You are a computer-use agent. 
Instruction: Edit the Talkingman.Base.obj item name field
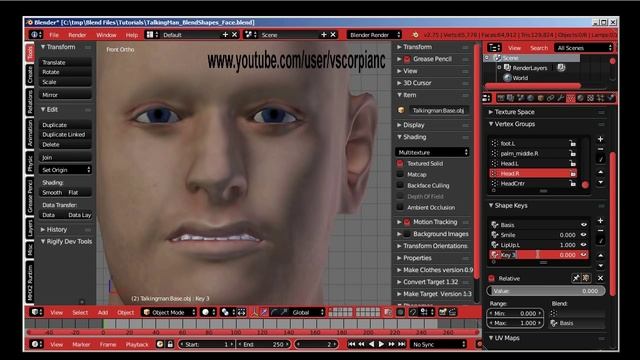pos(438,111)
